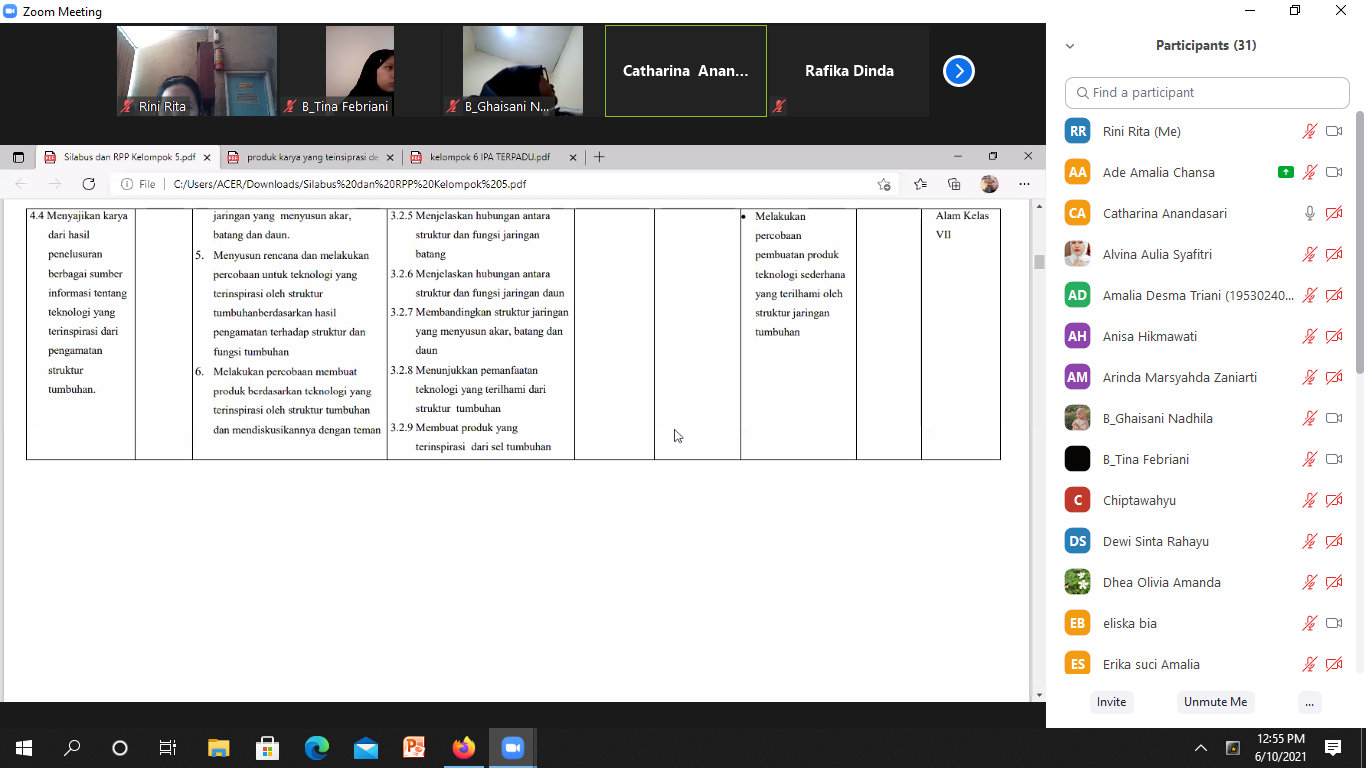Click the participants list scrollbar
The width and height of the screenshot is (1366, 768).
click(1359, 250)
